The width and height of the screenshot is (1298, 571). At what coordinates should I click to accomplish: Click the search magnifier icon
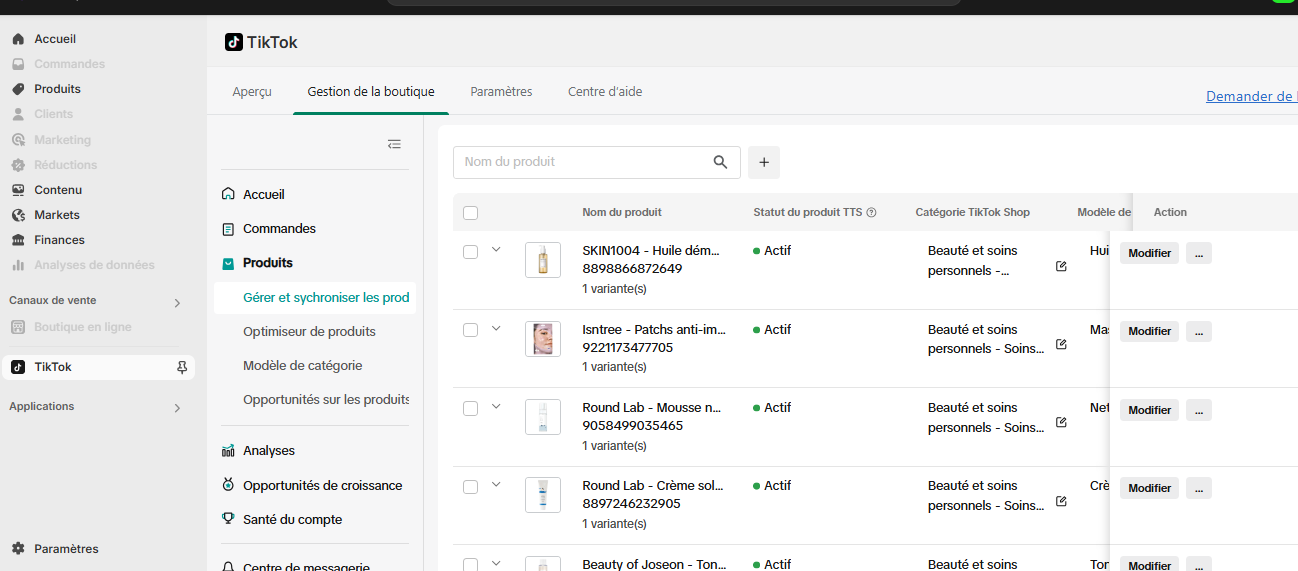(720, 162)
